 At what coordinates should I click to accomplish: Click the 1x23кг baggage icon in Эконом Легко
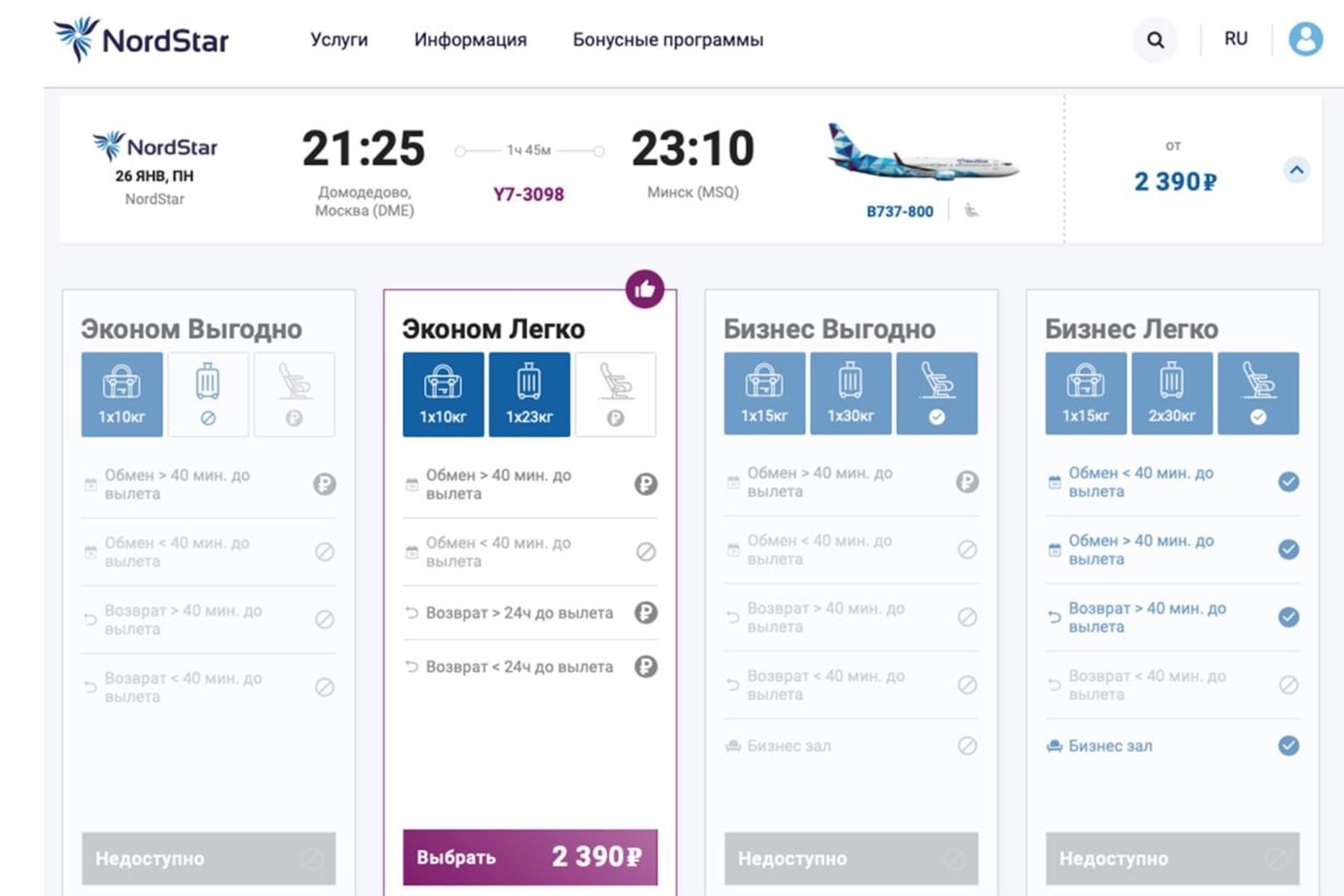click(x=529, y=394)
